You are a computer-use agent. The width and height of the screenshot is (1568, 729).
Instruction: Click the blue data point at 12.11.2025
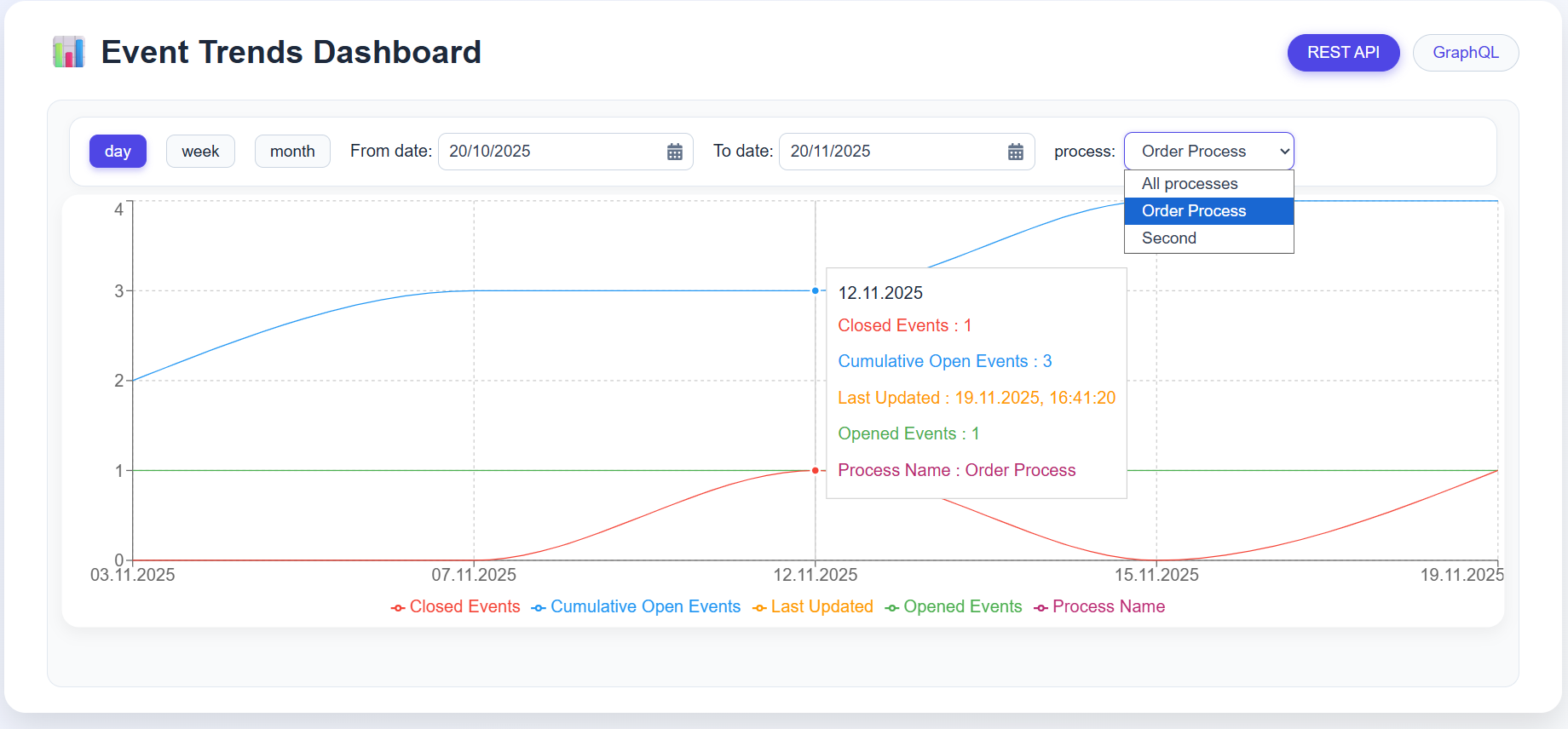coord(816,291)
